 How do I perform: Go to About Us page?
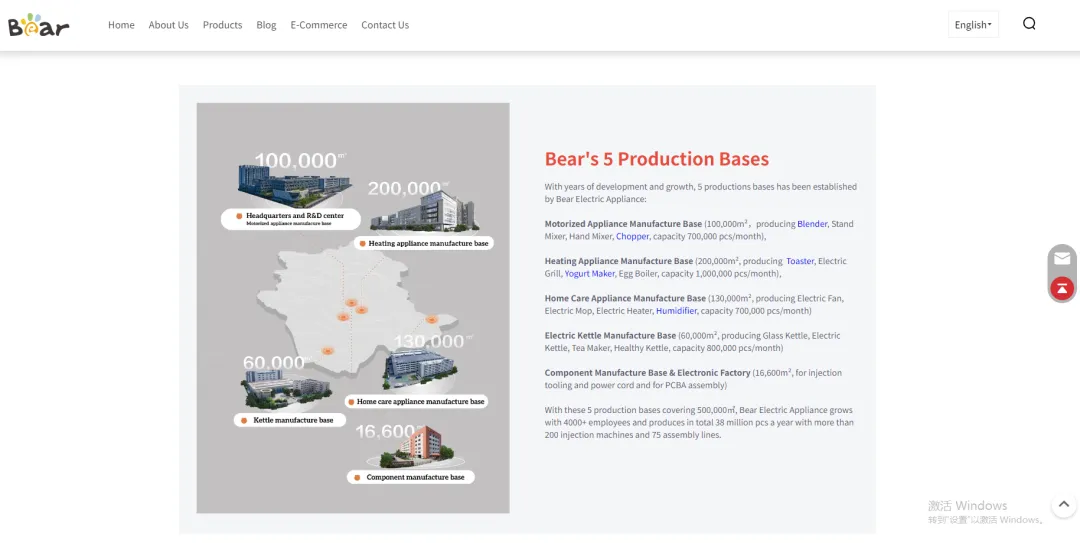pyautogui.click(x=168, y=25)
